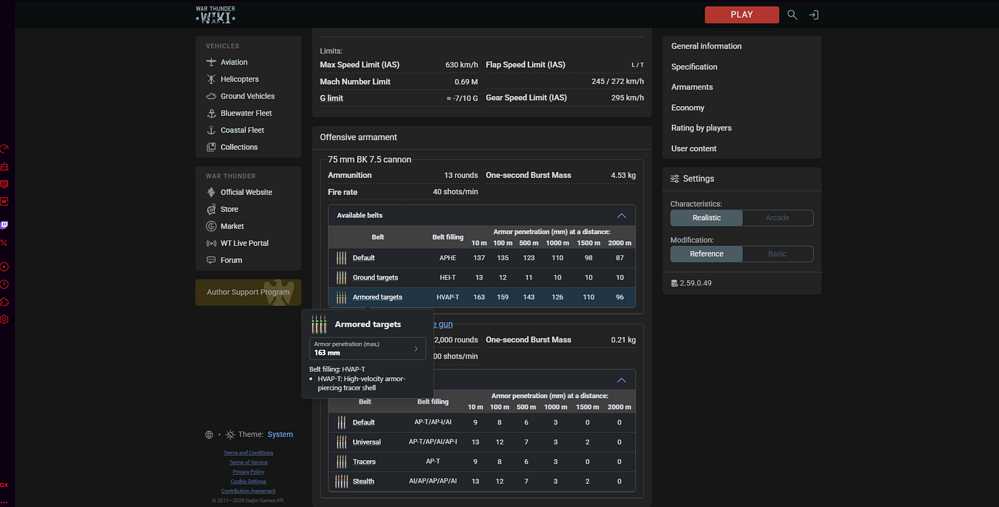The width and height of the screenshot is (999, 507).
Task: Open the search magnifier icon
Action: tap(792, 15)
